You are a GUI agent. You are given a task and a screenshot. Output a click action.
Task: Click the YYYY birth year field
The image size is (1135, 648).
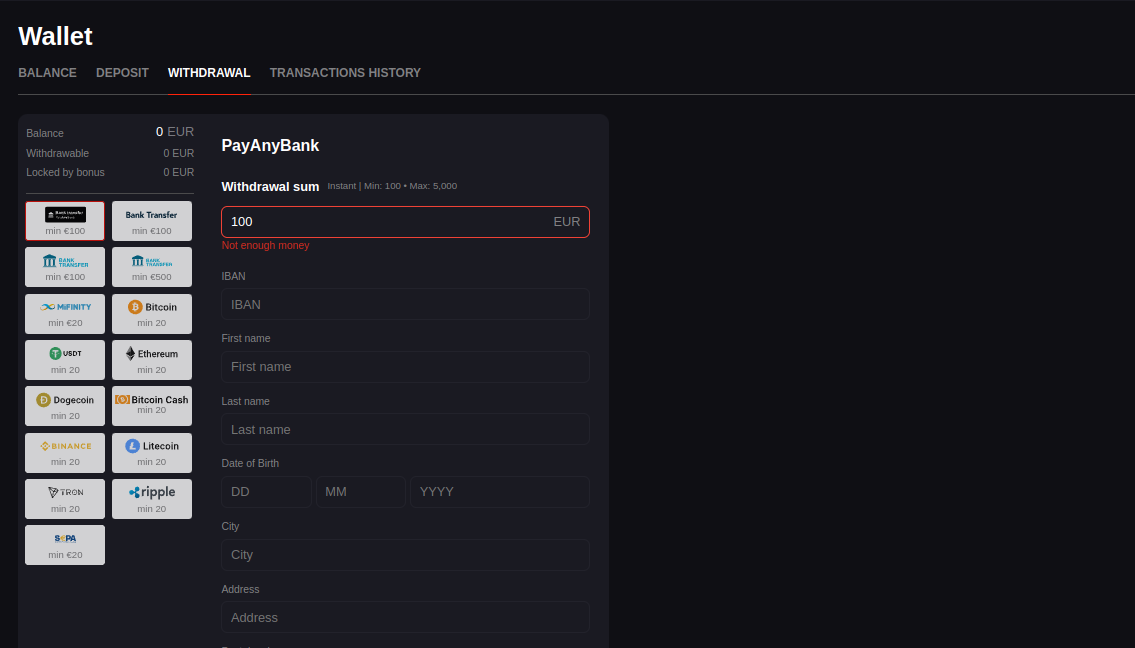(x=499, y=492)
